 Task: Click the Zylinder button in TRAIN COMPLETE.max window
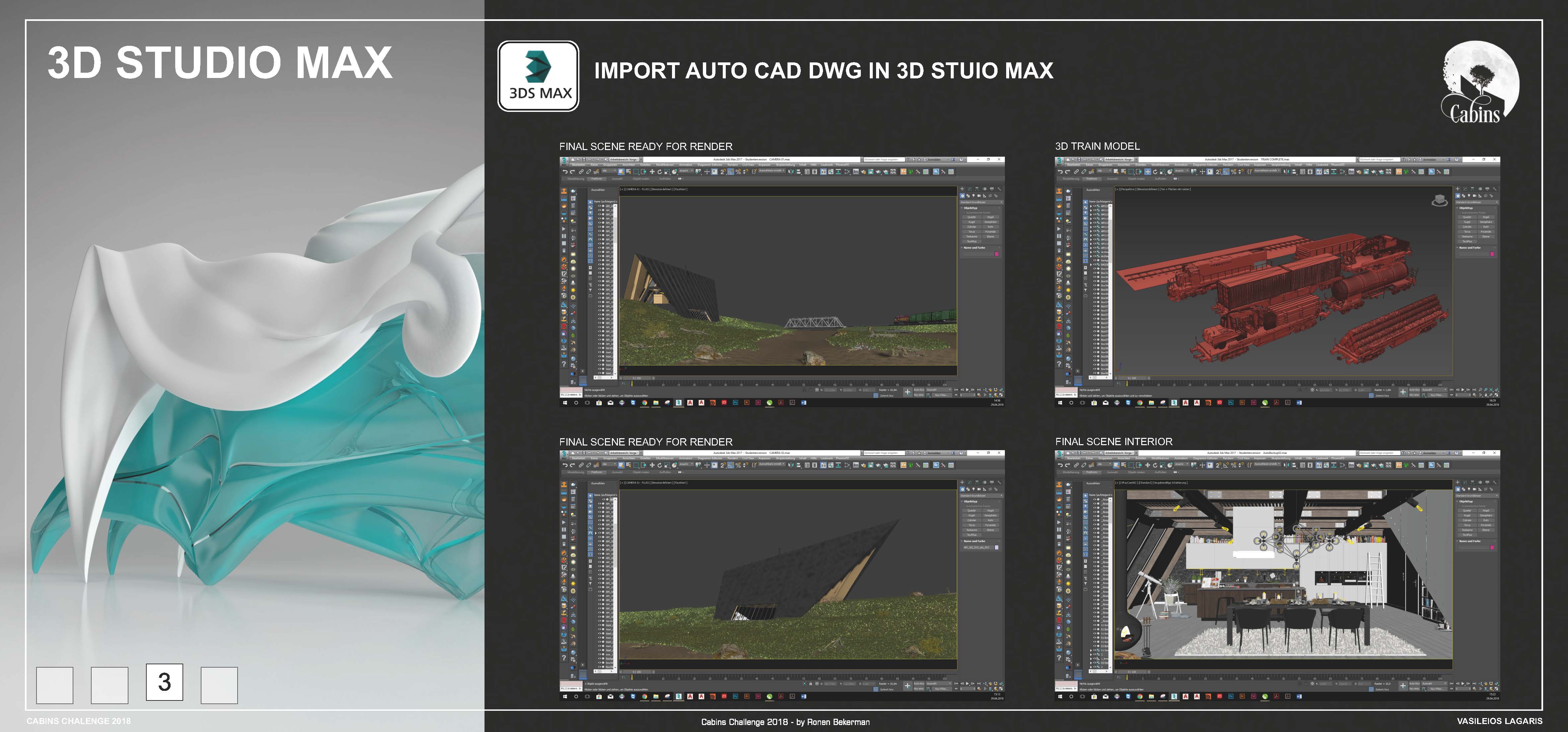point(1467,227)
